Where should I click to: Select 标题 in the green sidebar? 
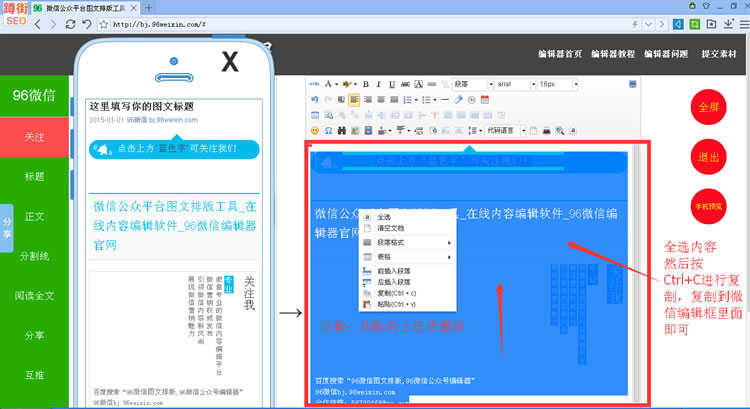[34, 177]
